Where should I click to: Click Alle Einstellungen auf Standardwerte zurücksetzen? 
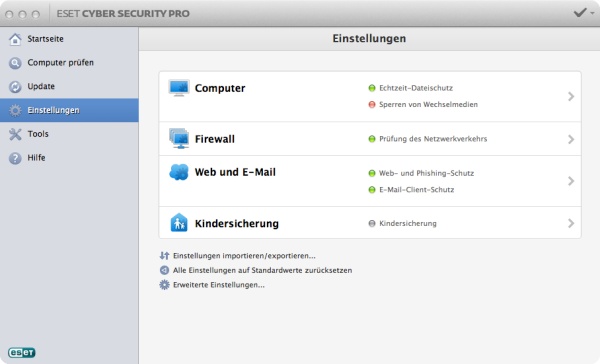pos(262,270)
